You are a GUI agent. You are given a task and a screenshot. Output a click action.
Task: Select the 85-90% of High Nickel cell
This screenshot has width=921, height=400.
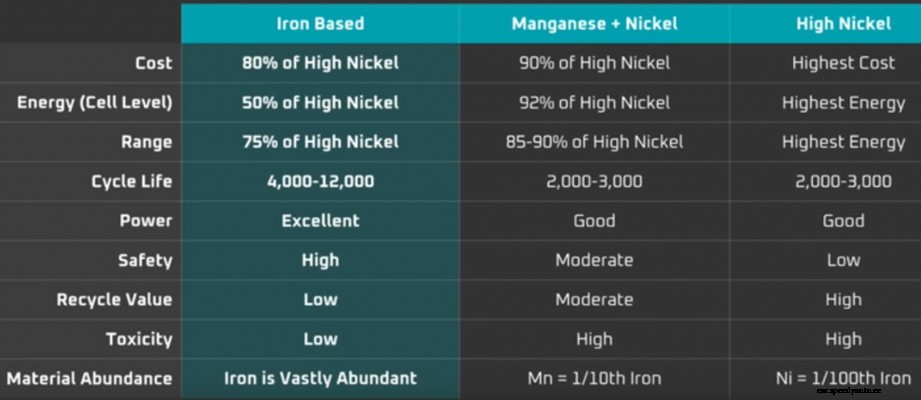pyautogui.click(x=594, y=142)
